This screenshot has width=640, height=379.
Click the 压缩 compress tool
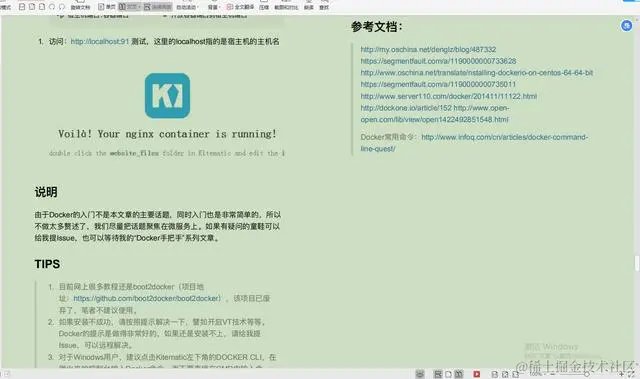coord(264,6)
